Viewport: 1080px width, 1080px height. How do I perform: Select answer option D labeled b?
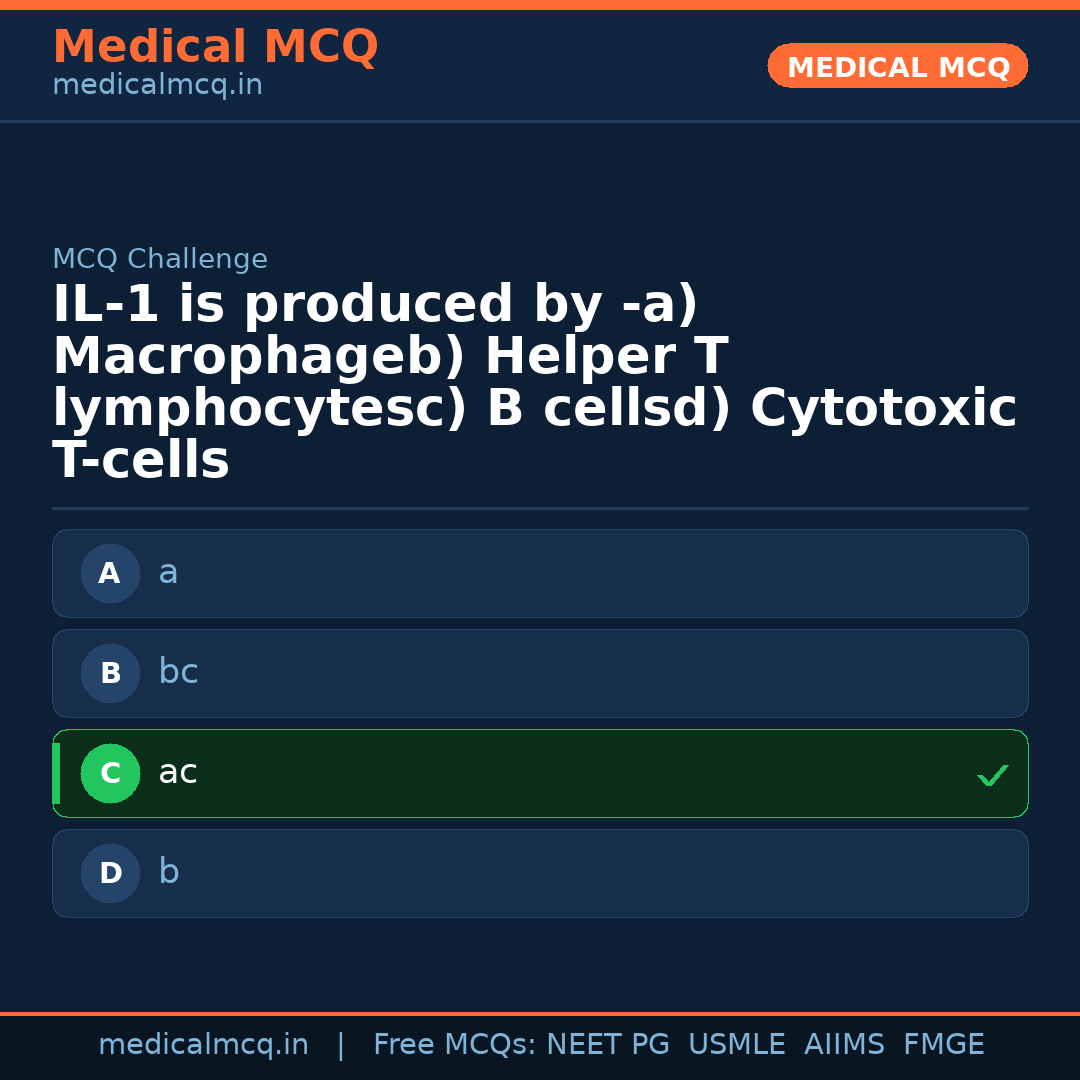[x=540, y=873]
